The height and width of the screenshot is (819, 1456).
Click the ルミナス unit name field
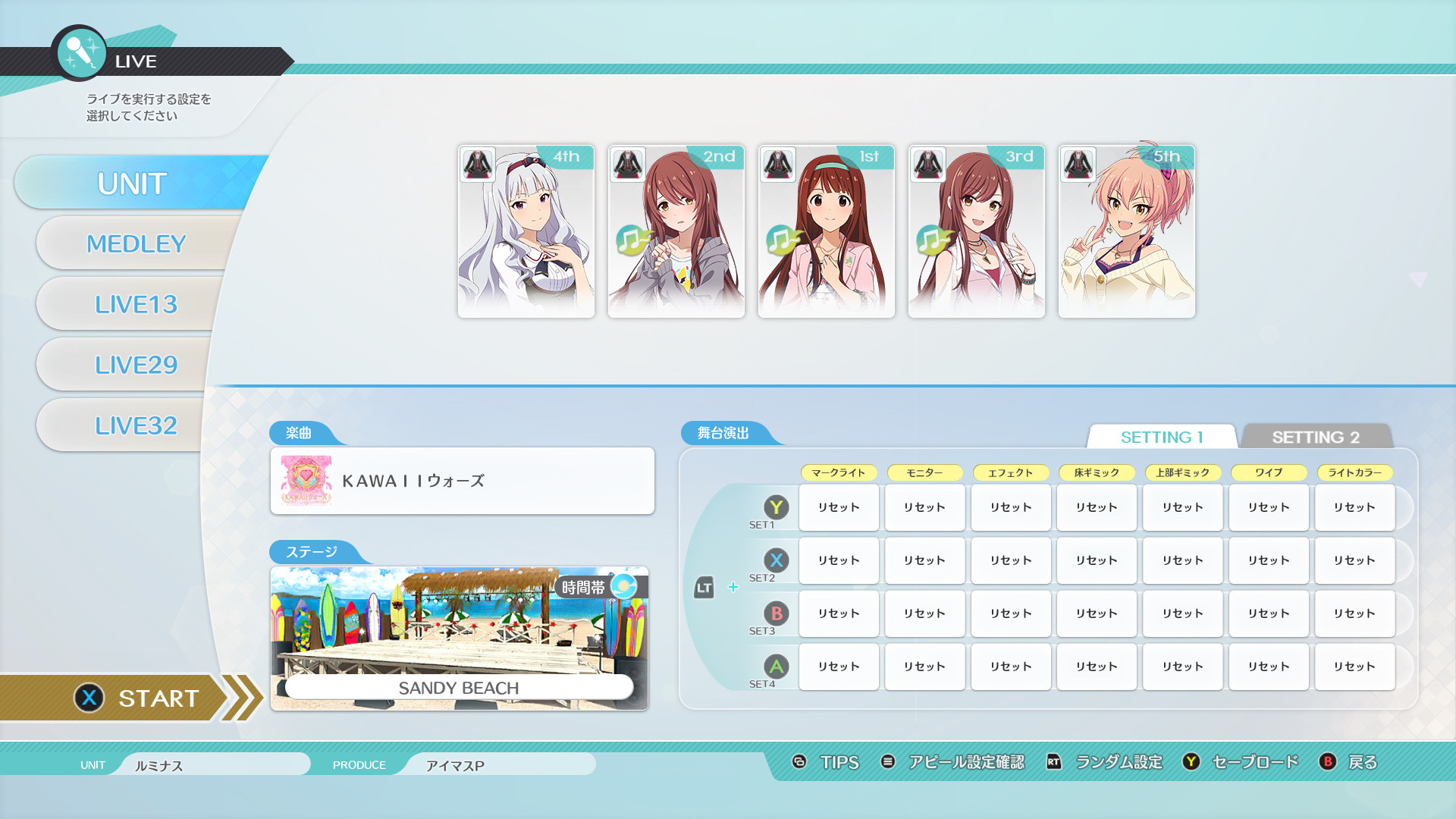tap(215, 764)
